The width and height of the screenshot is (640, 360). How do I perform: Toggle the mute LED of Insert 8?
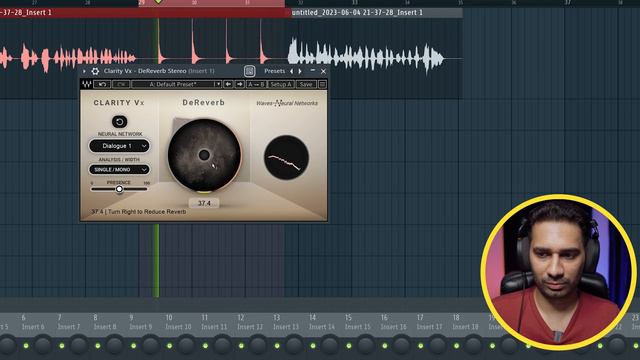click(98, 346)
